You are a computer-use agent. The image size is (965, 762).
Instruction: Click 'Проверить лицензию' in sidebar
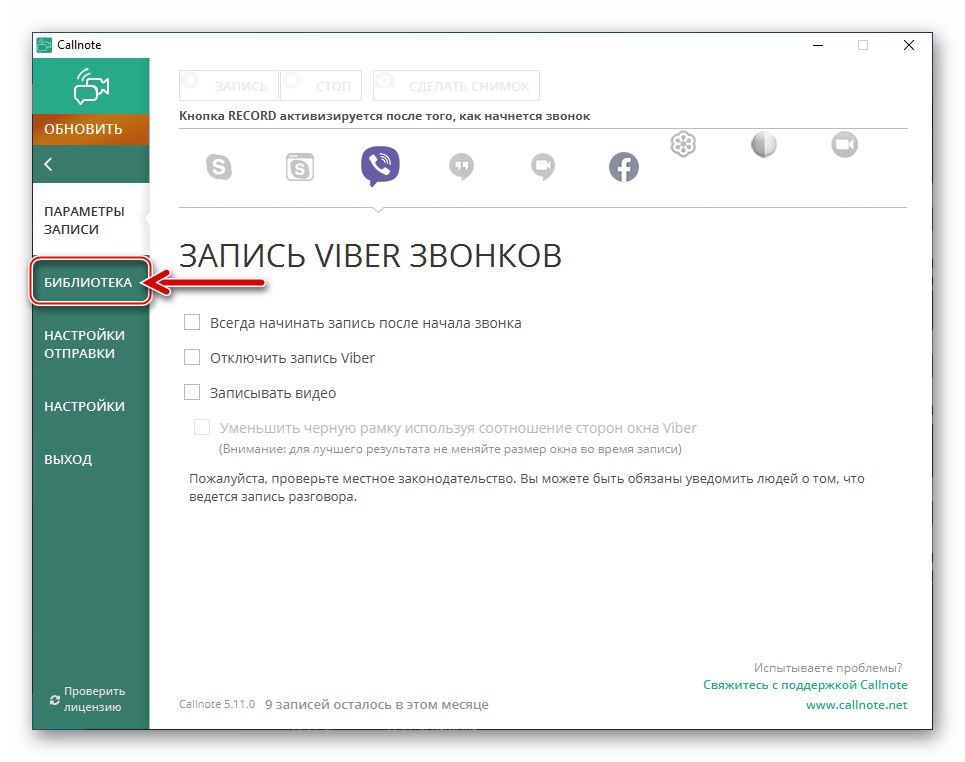tap(94, 699)
